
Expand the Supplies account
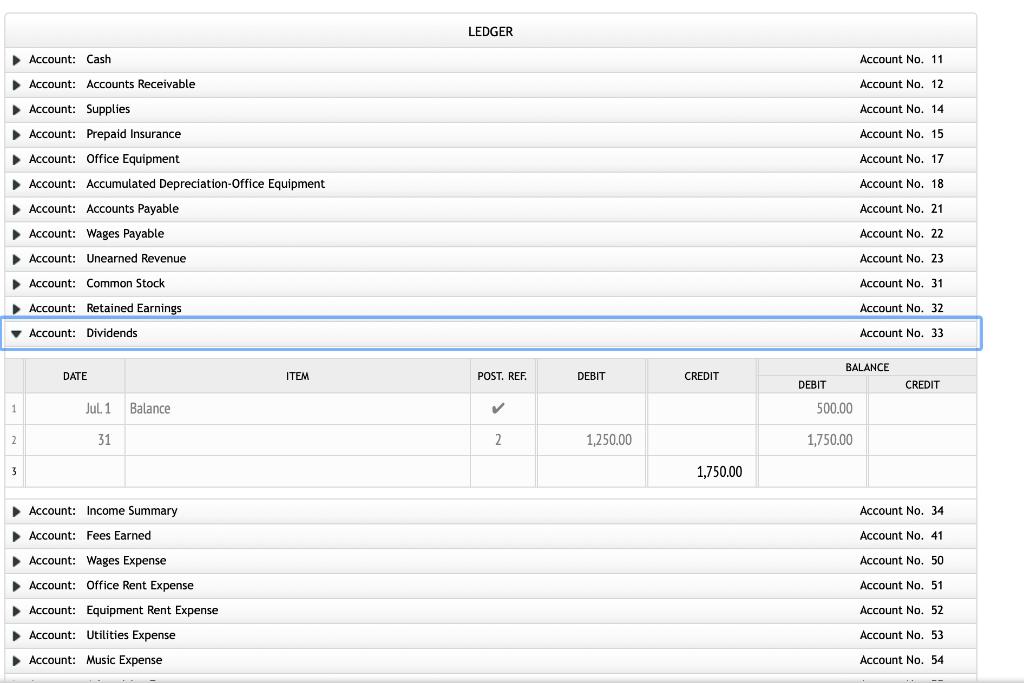coord(16,109)
